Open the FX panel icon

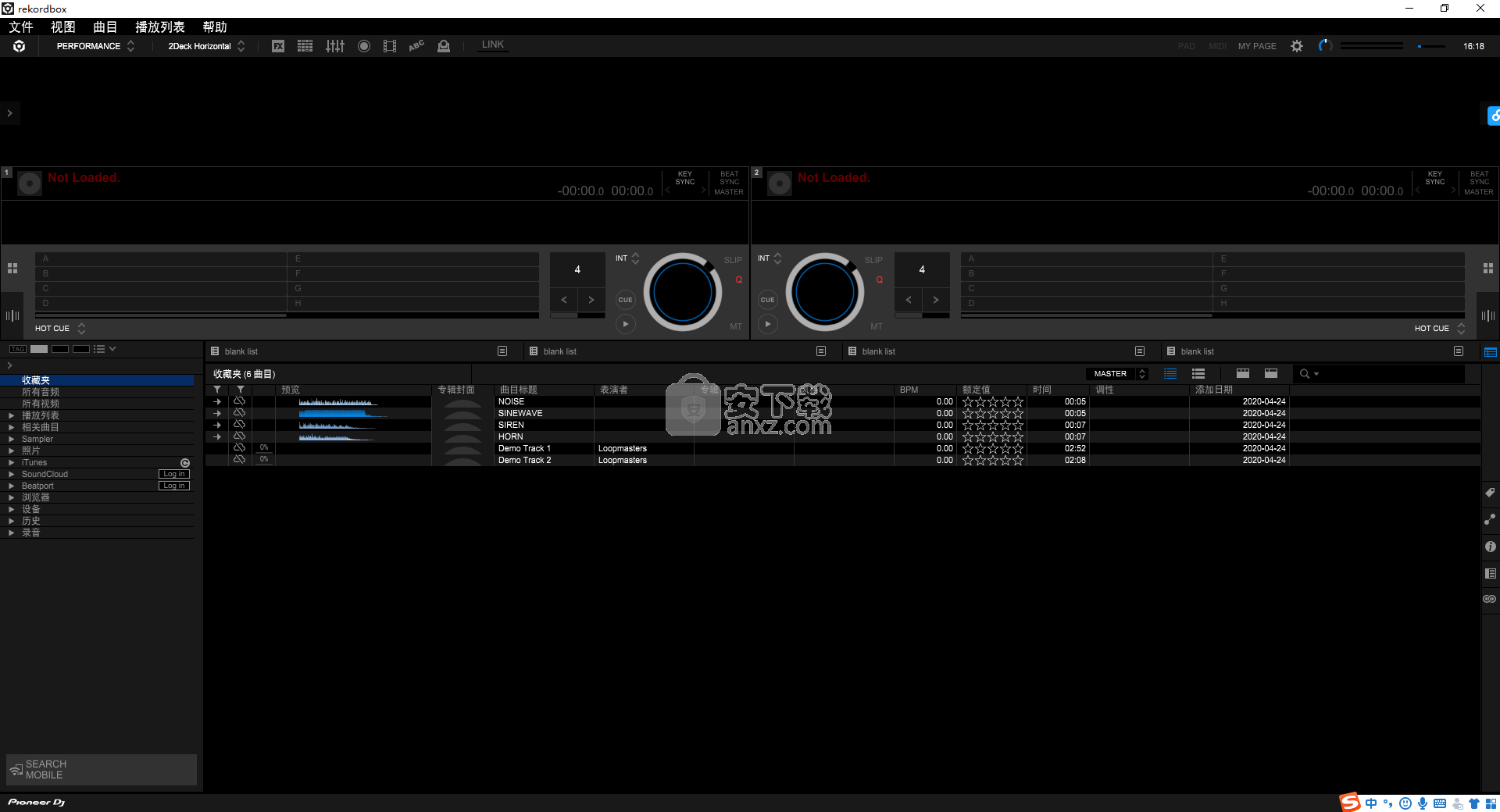[x=278, y=46]
